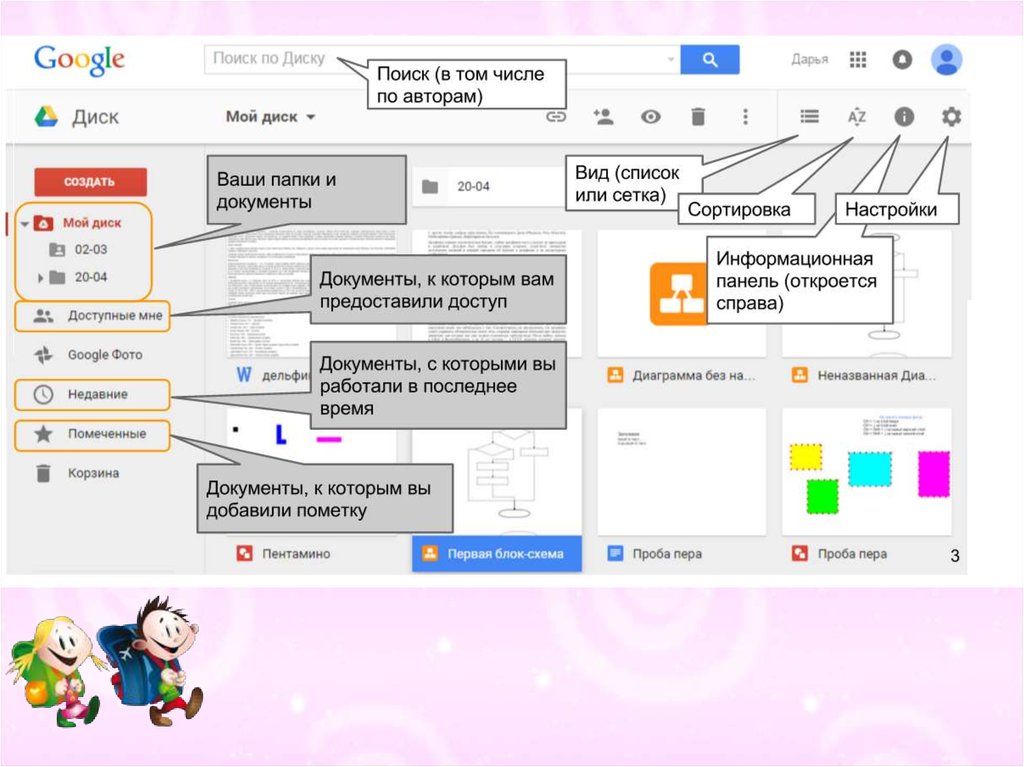Click the trash delete icon in toolbar
The image size is (1024, 767).
coord(698,117)
